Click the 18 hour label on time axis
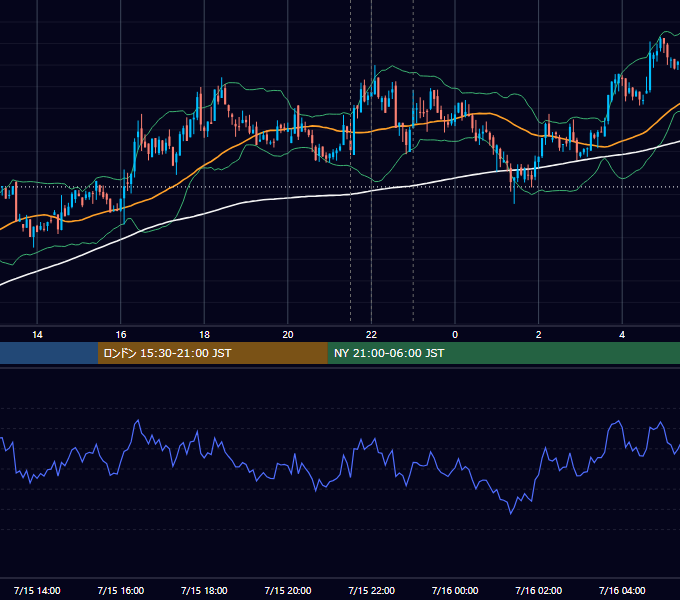Image resolution: width=680 pixels, height=600 pixels. click(x=204, y=335)
